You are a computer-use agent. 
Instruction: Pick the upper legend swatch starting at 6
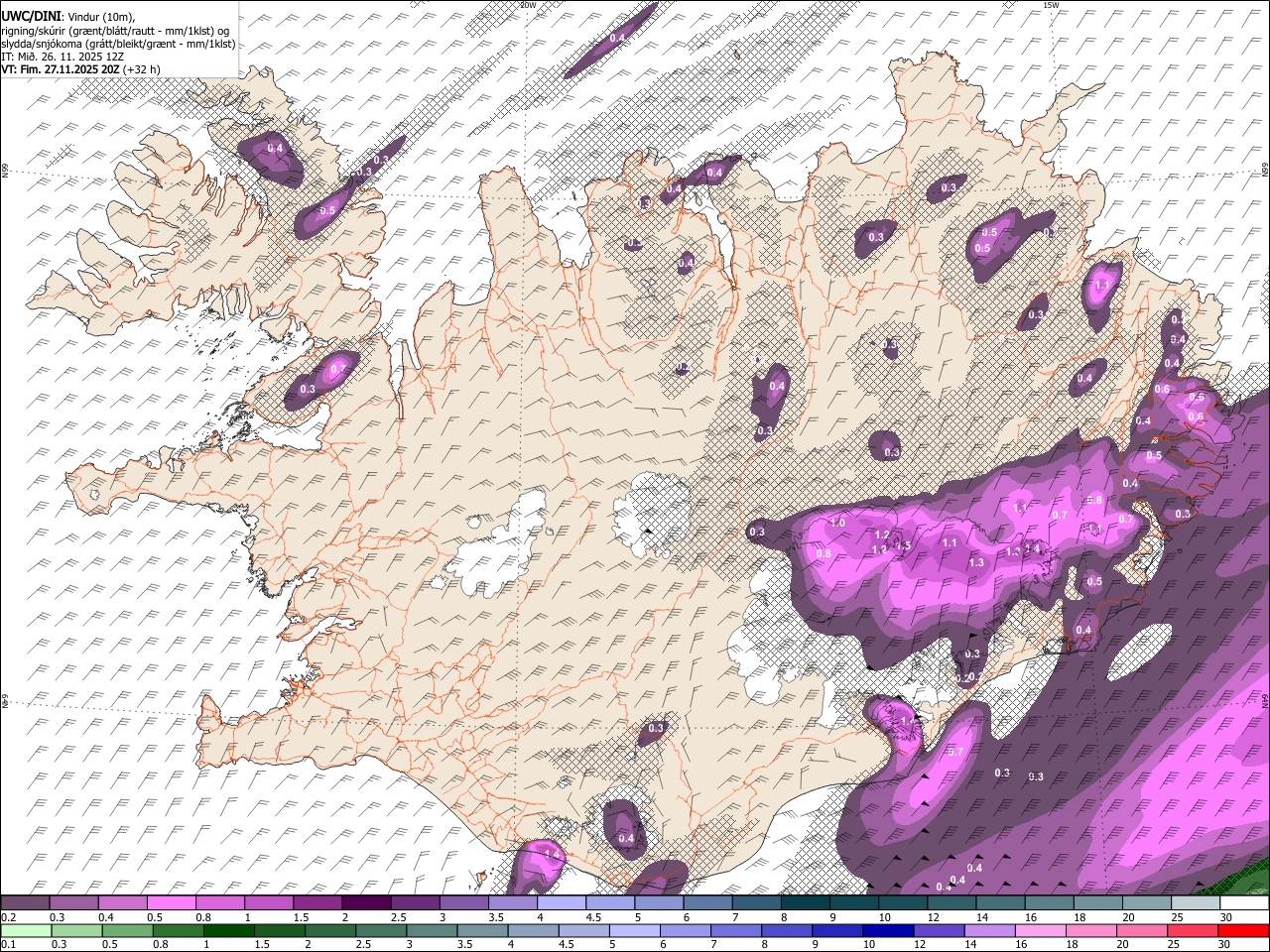707,903
